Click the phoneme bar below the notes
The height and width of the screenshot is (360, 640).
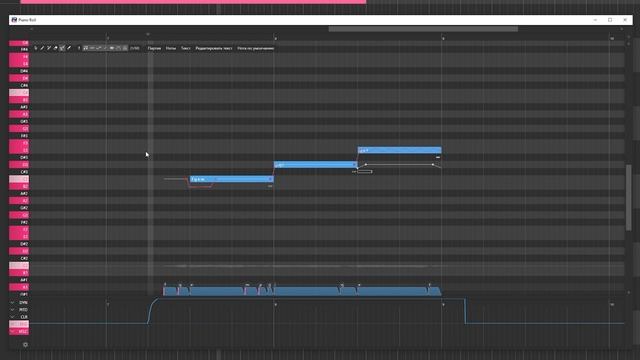pos(302,291)
